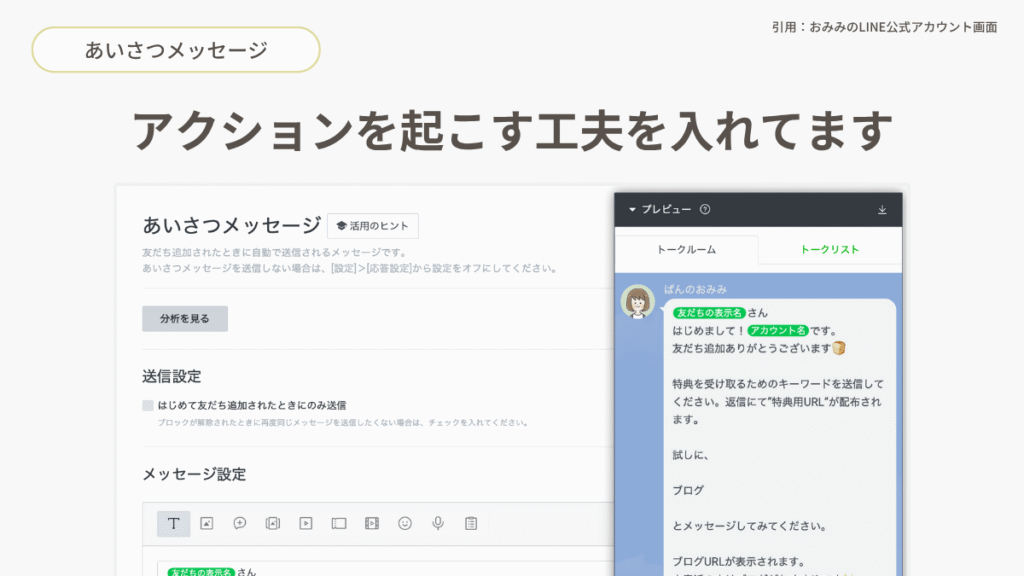
Task: Choose the photo message icon in toolbar
Action: pyautogui.click(x=206, y=523)
